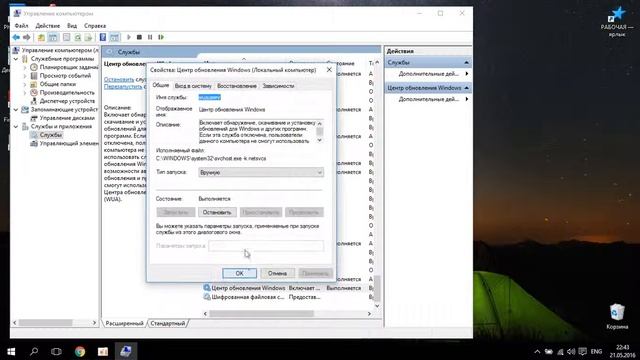Click the ENG language indicator
Screen dimensions: 640x360
coord(596,351)
